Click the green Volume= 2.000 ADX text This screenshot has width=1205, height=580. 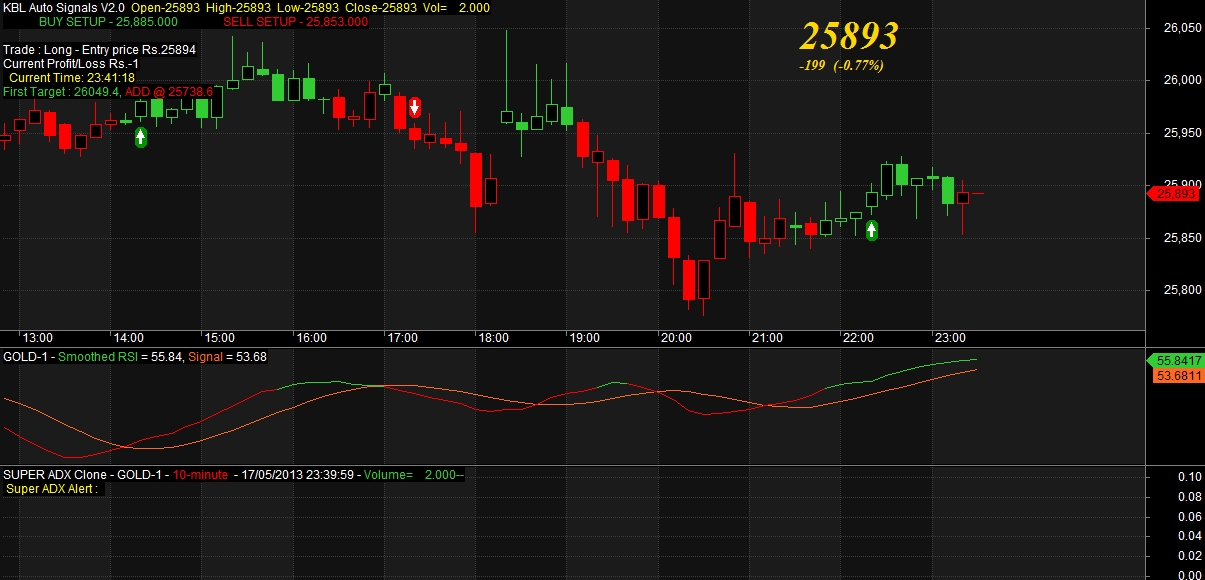[x=413, y=475]
